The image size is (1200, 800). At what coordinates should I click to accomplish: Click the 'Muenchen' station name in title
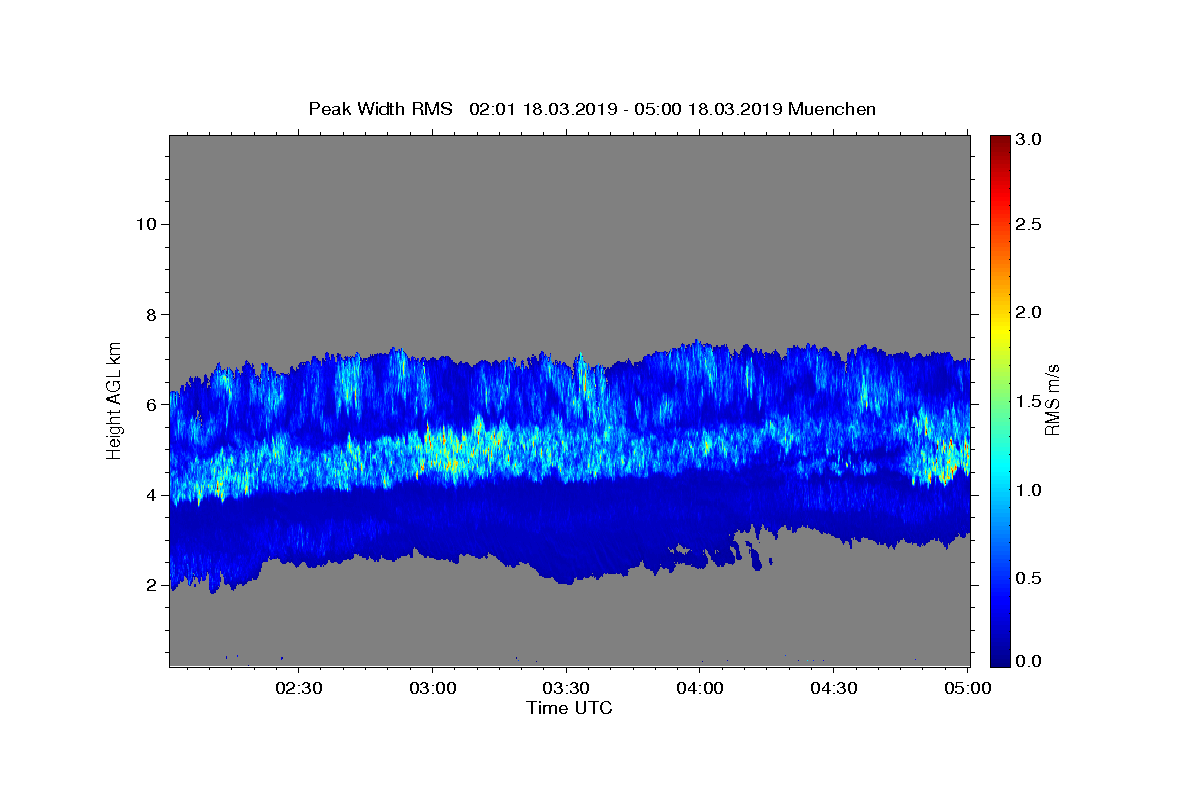pos(832,109)
